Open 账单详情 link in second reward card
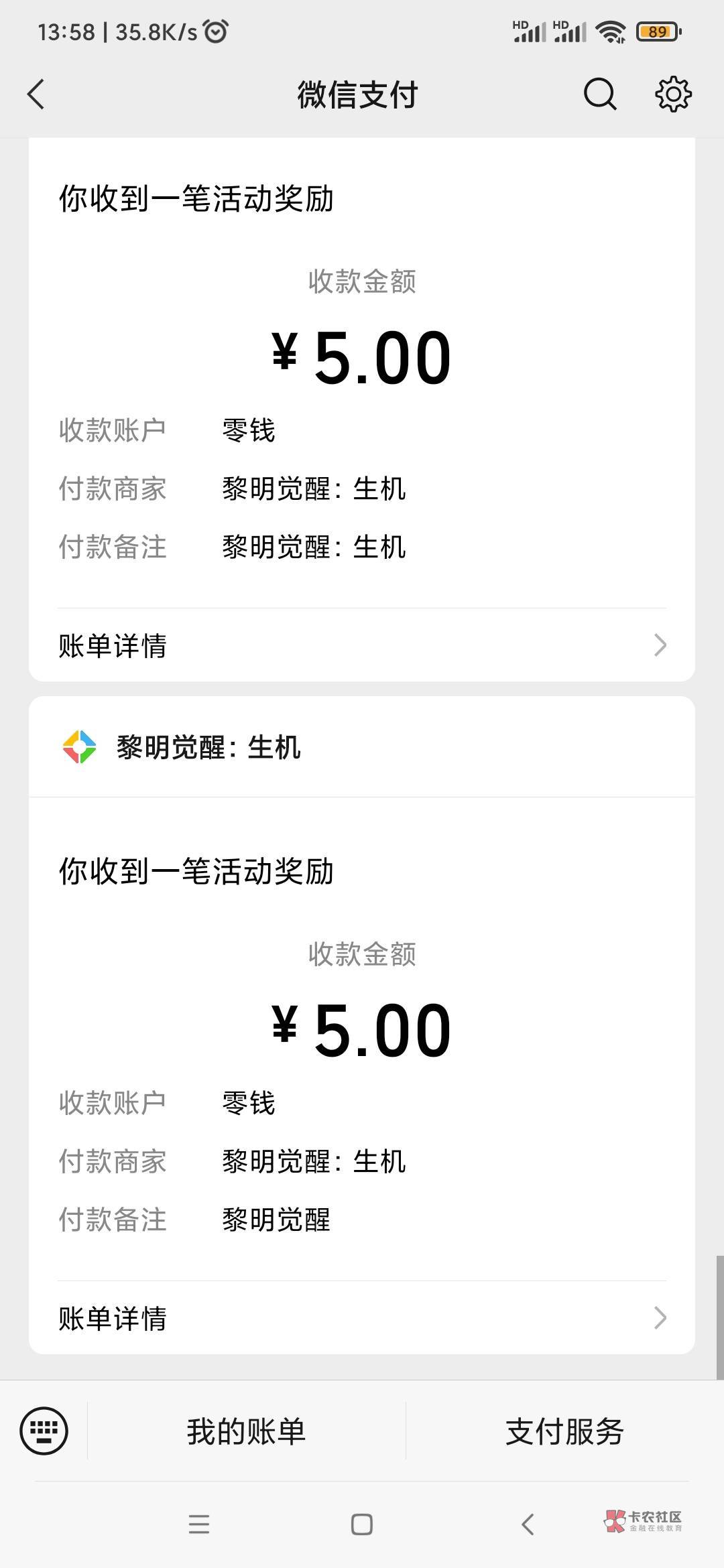724x1568 pixels. coord(113,1319)
